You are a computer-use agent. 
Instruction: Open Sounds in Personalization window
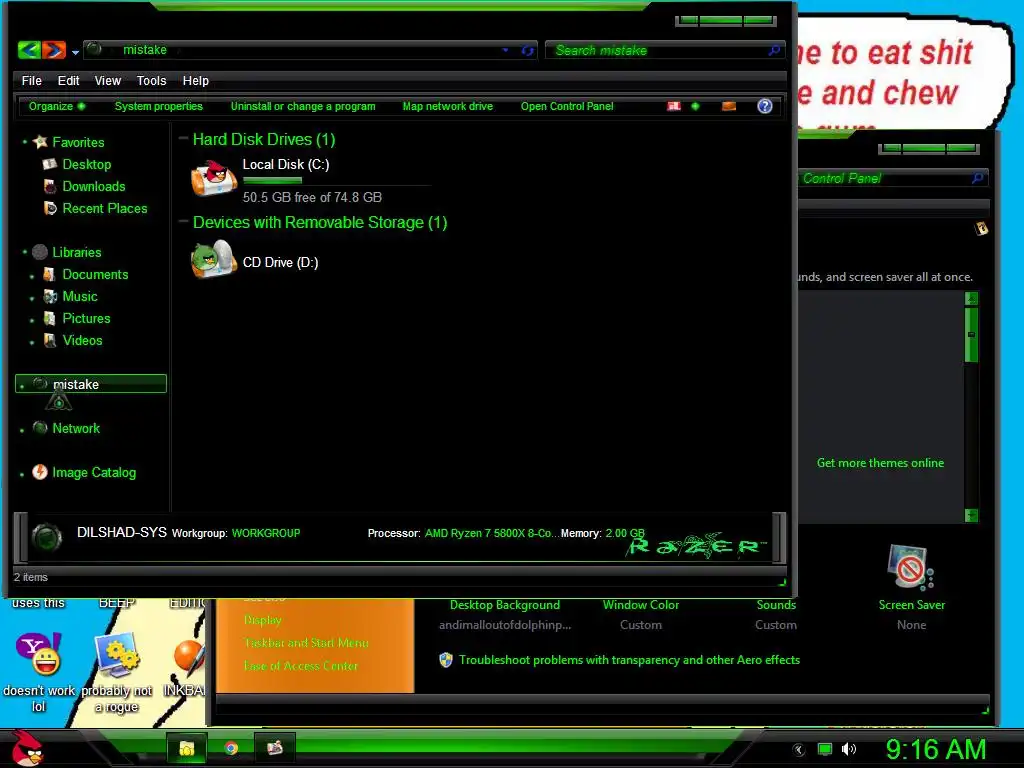(x=776, y=605)
